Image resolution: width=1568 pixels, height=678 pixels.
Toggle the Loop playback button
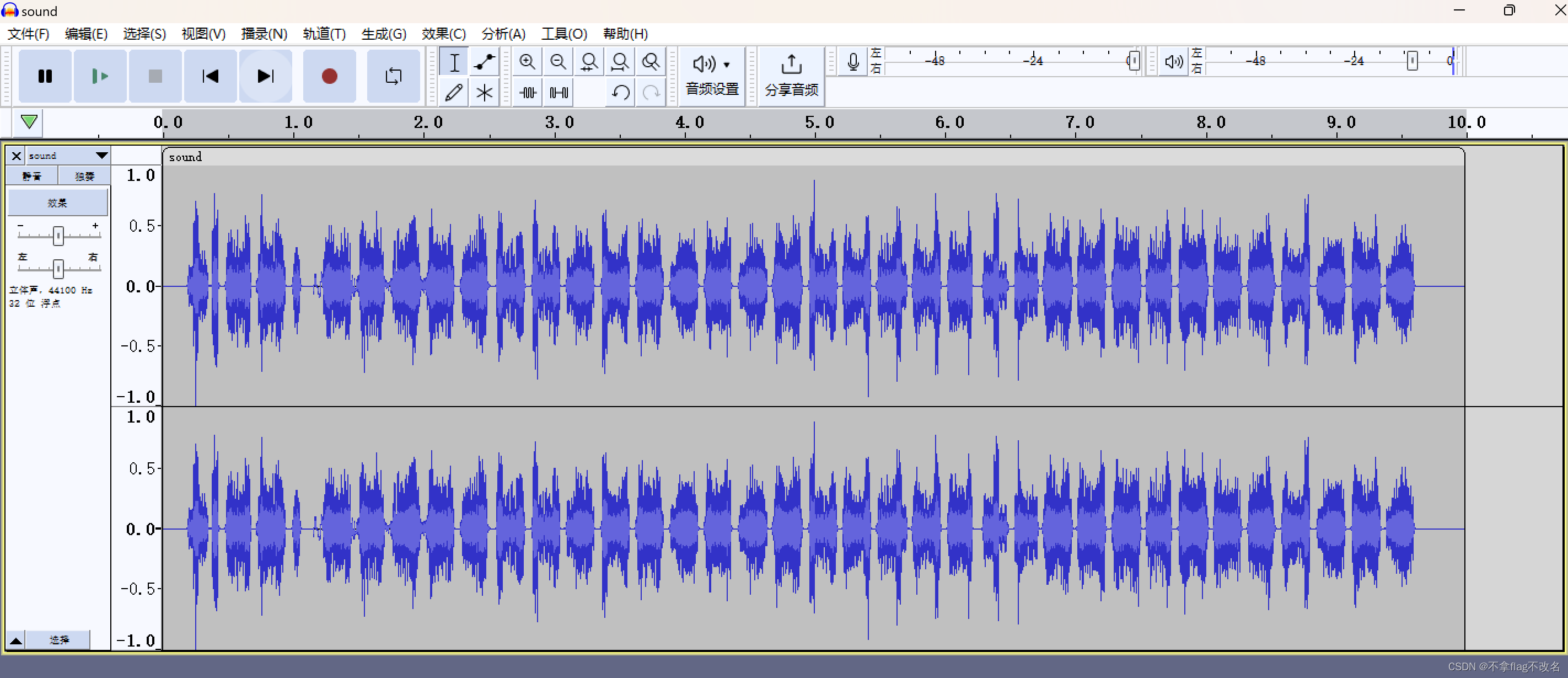[393, 76]
